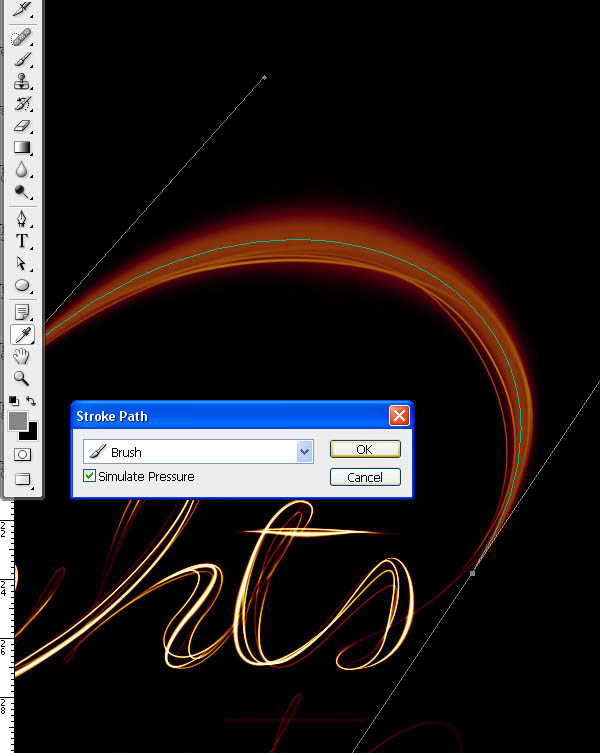Open the Brush tool dropdown in Stroke Path
The height and width of the screenshot is (753, 600).
tap(305, 452)
